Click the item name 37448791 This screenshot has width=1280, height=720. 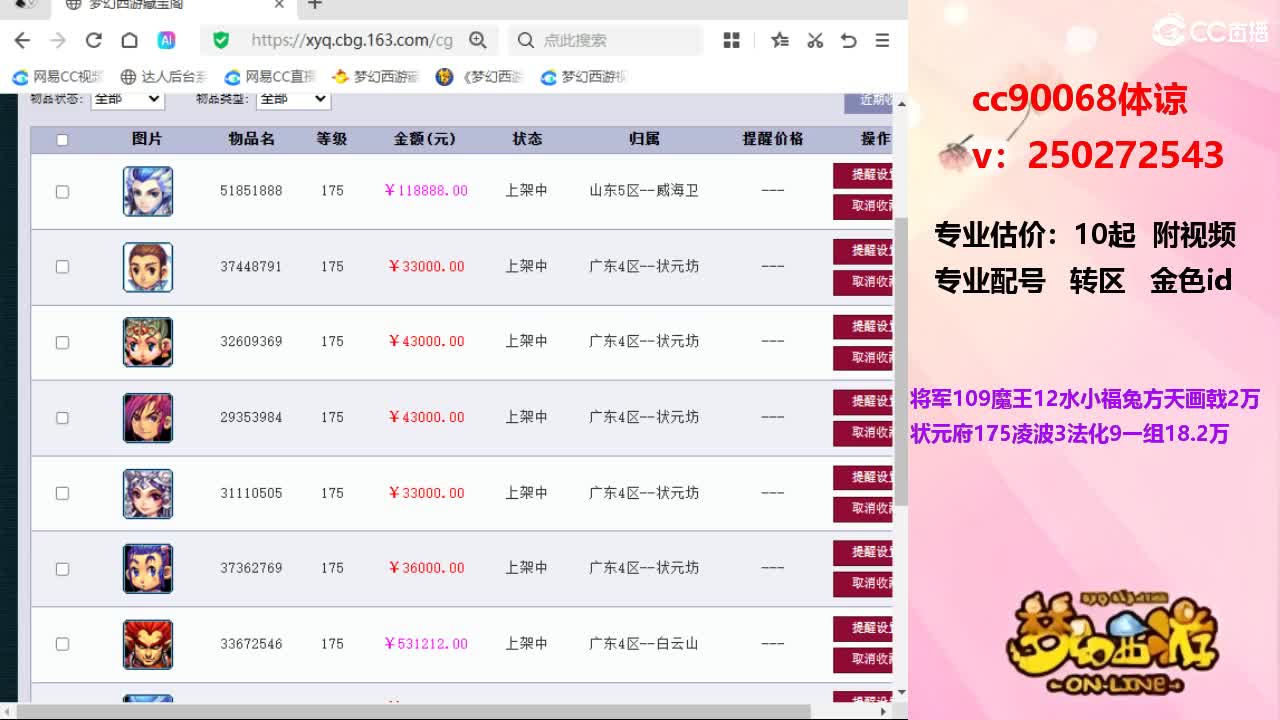(251, 267)
